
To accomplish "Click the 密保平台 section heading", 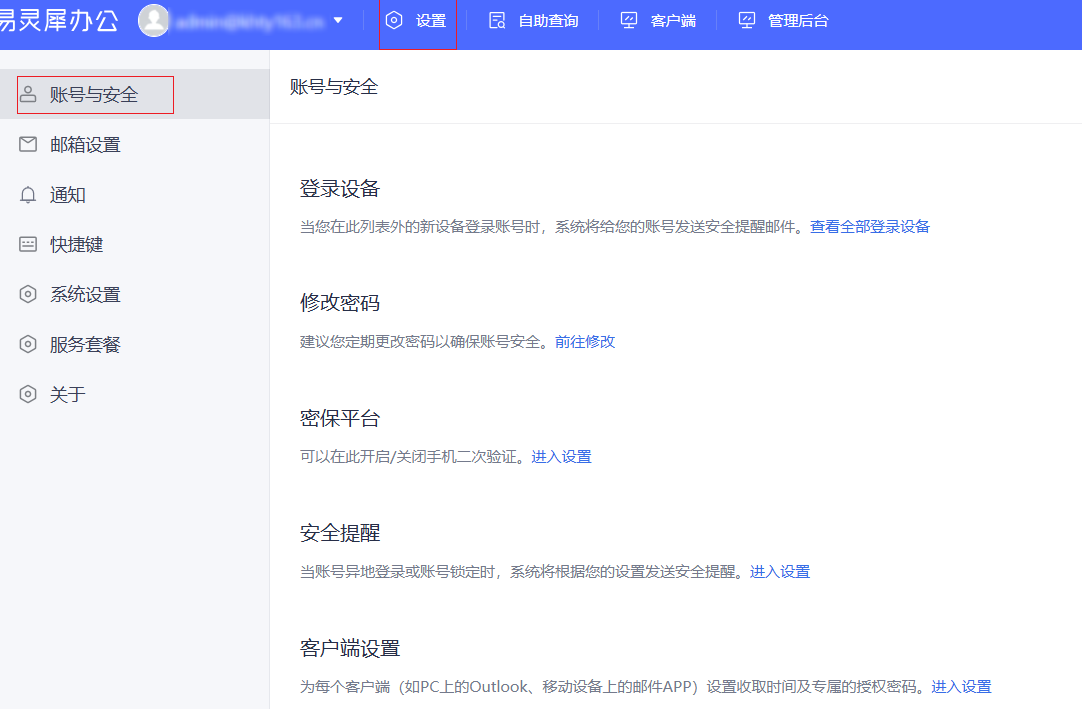I will [340, 418].
